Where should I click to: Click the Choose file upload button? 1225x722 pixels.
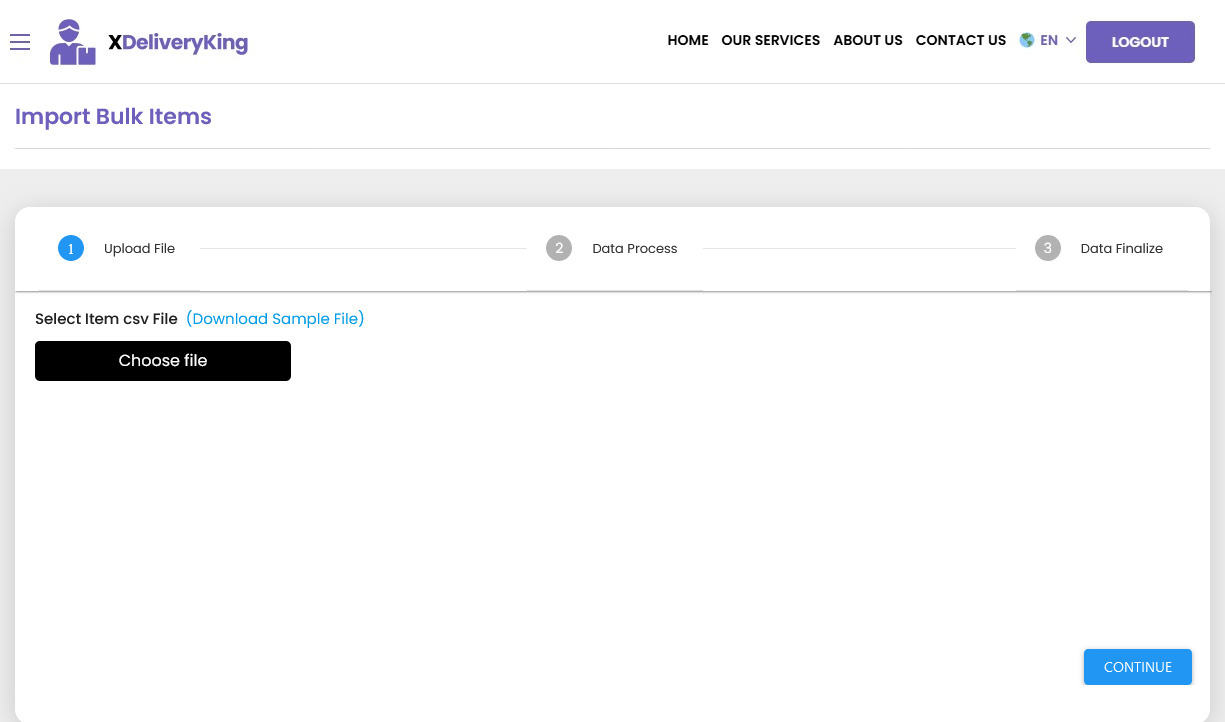pyautogui.click(x=163, y=361)
